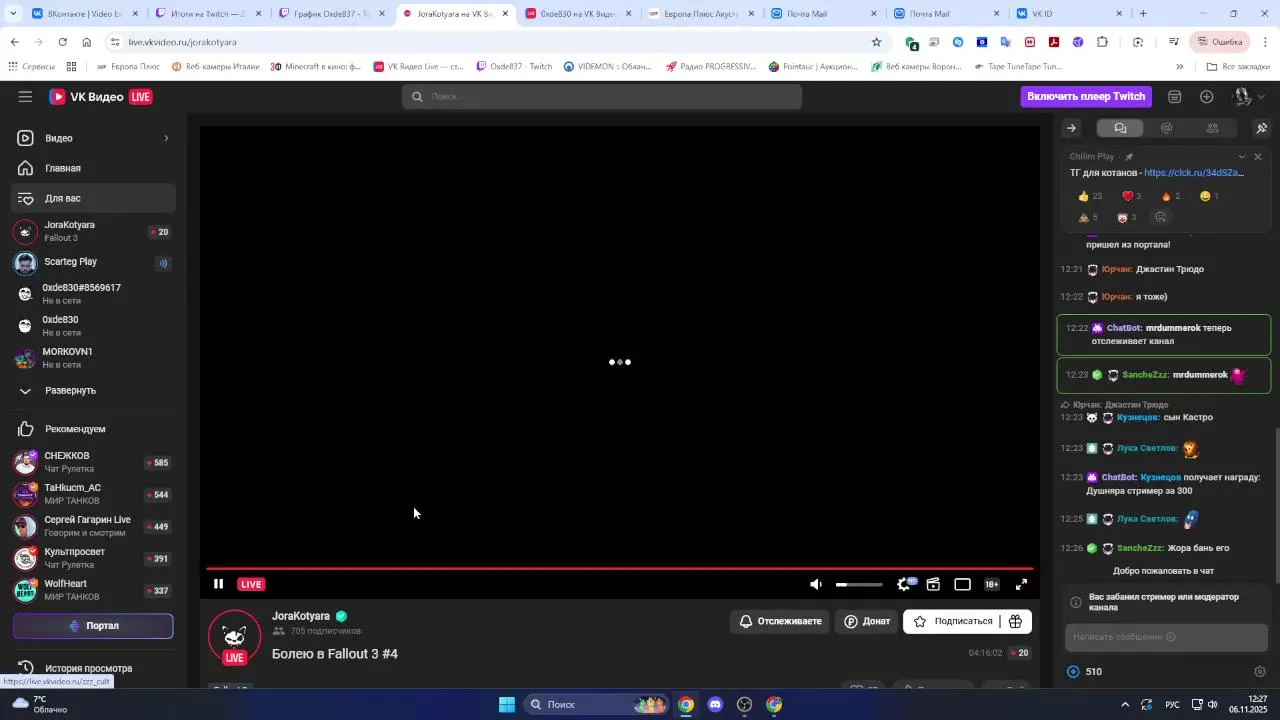Open Scarteg Play channel in sidebar
The width and height of the screenshot is (1280, 720).
pyautogui.click(x=94, y=263)
